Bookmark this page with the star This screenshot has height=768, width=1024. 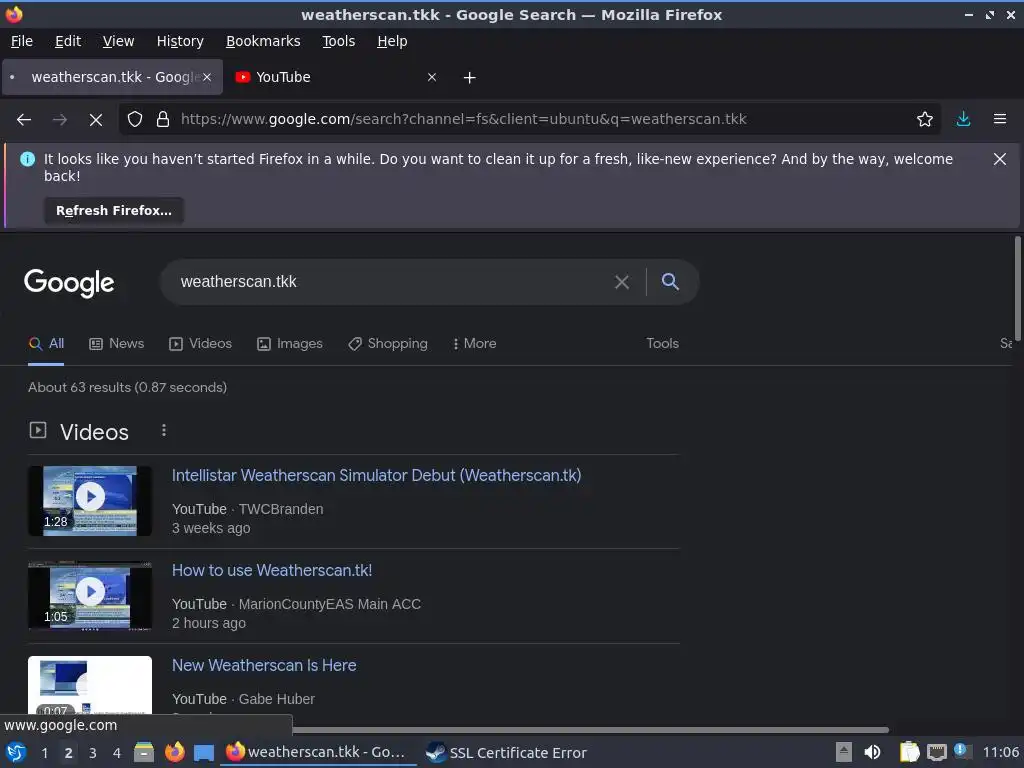tap(924, 120)
